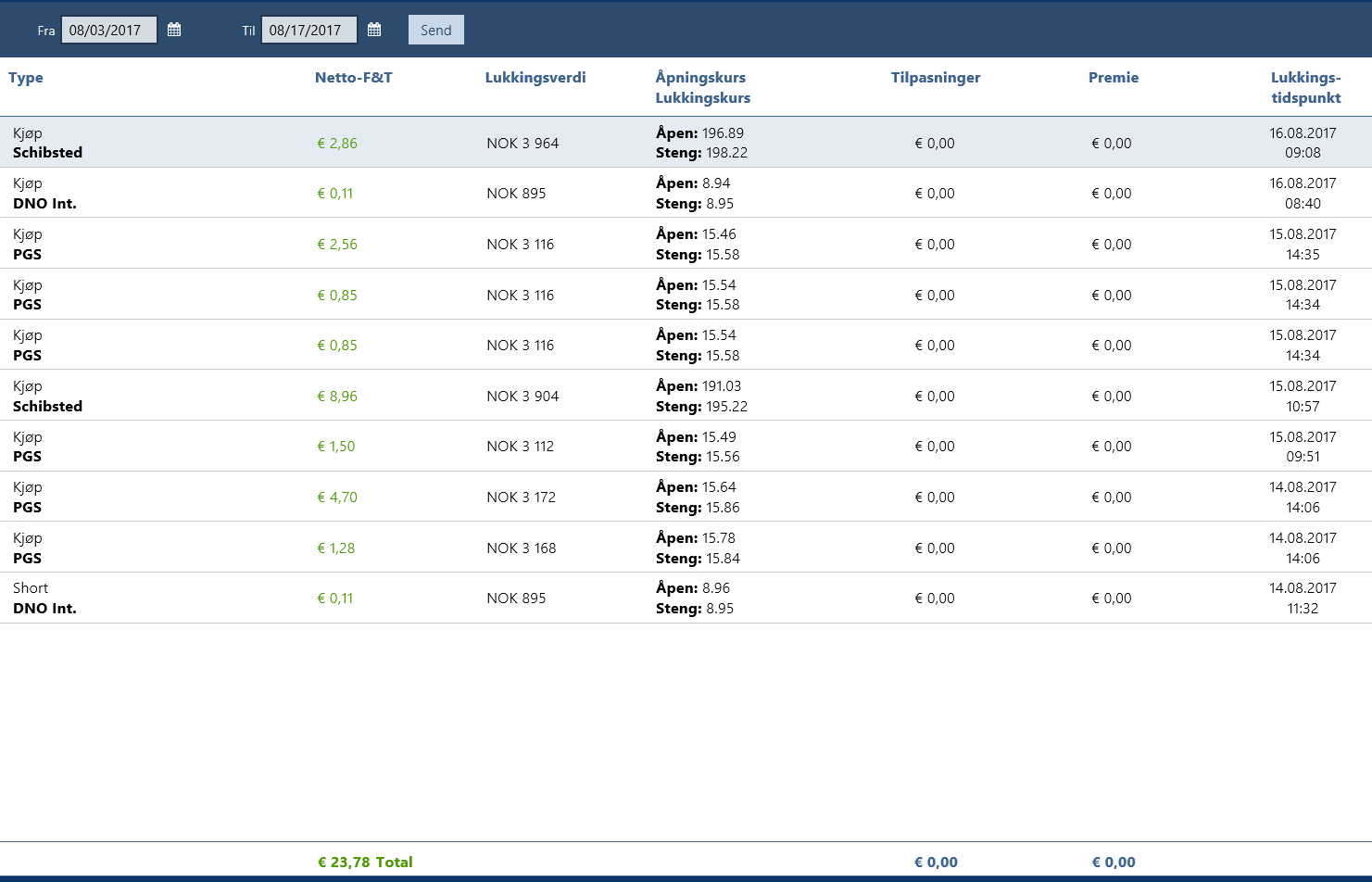Click the 15.08.2017 09:51 closing time

pos(1303,447)
